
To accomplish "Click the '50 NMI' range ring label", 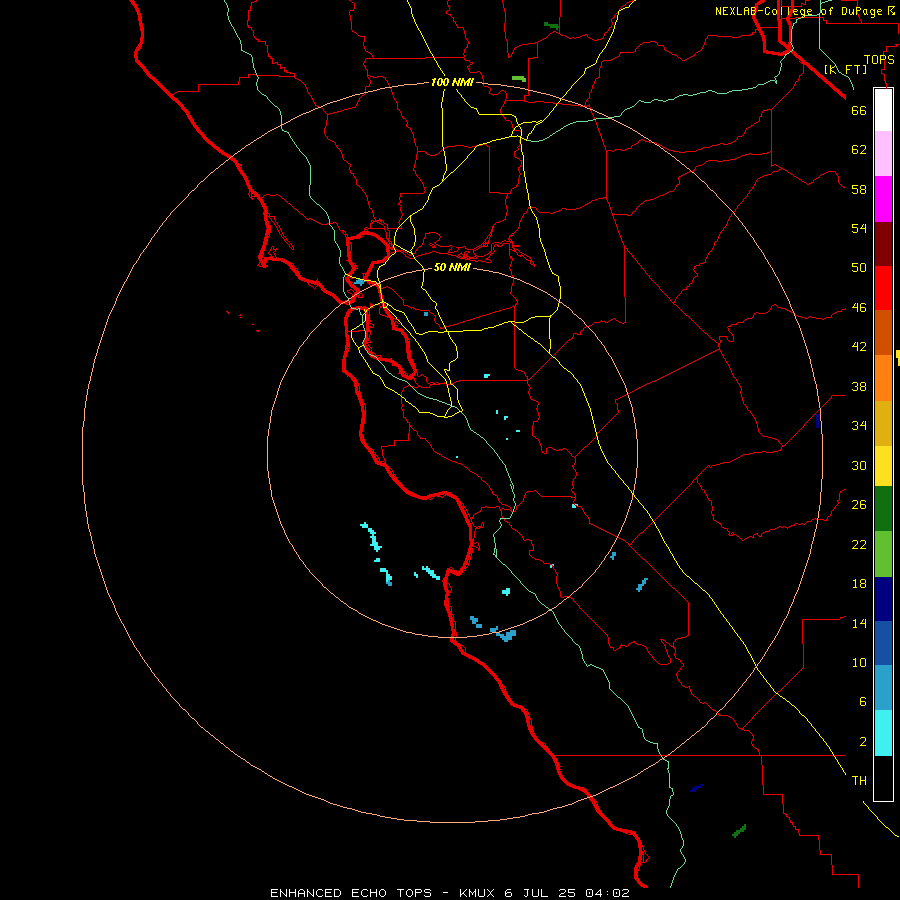I will pos(452,267).
